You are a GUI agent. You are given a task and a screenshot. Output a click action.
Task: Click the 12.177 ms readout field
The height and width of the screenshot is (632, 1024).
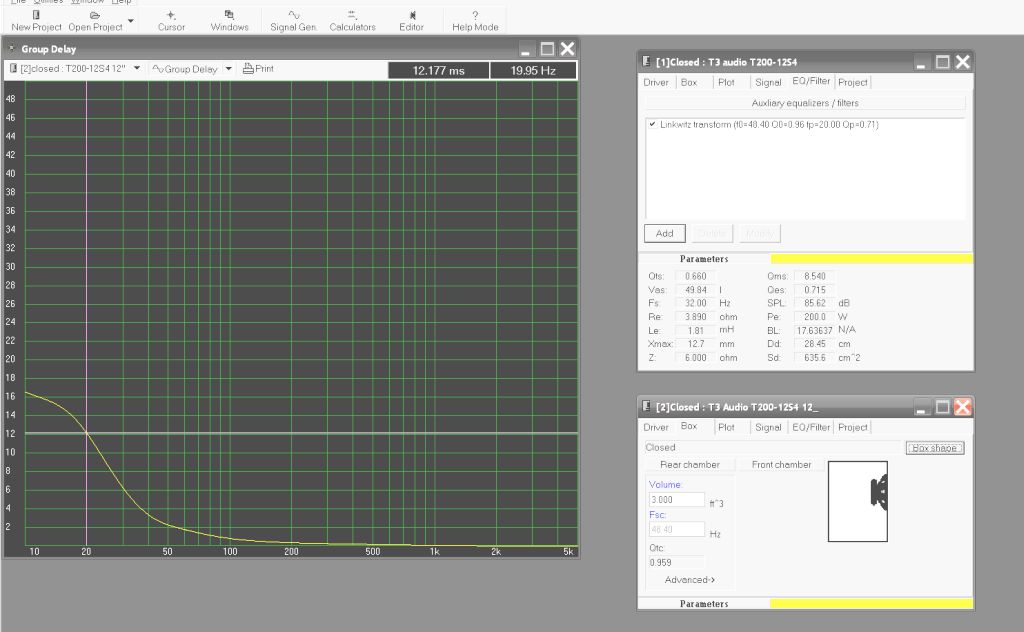(438, 71)
